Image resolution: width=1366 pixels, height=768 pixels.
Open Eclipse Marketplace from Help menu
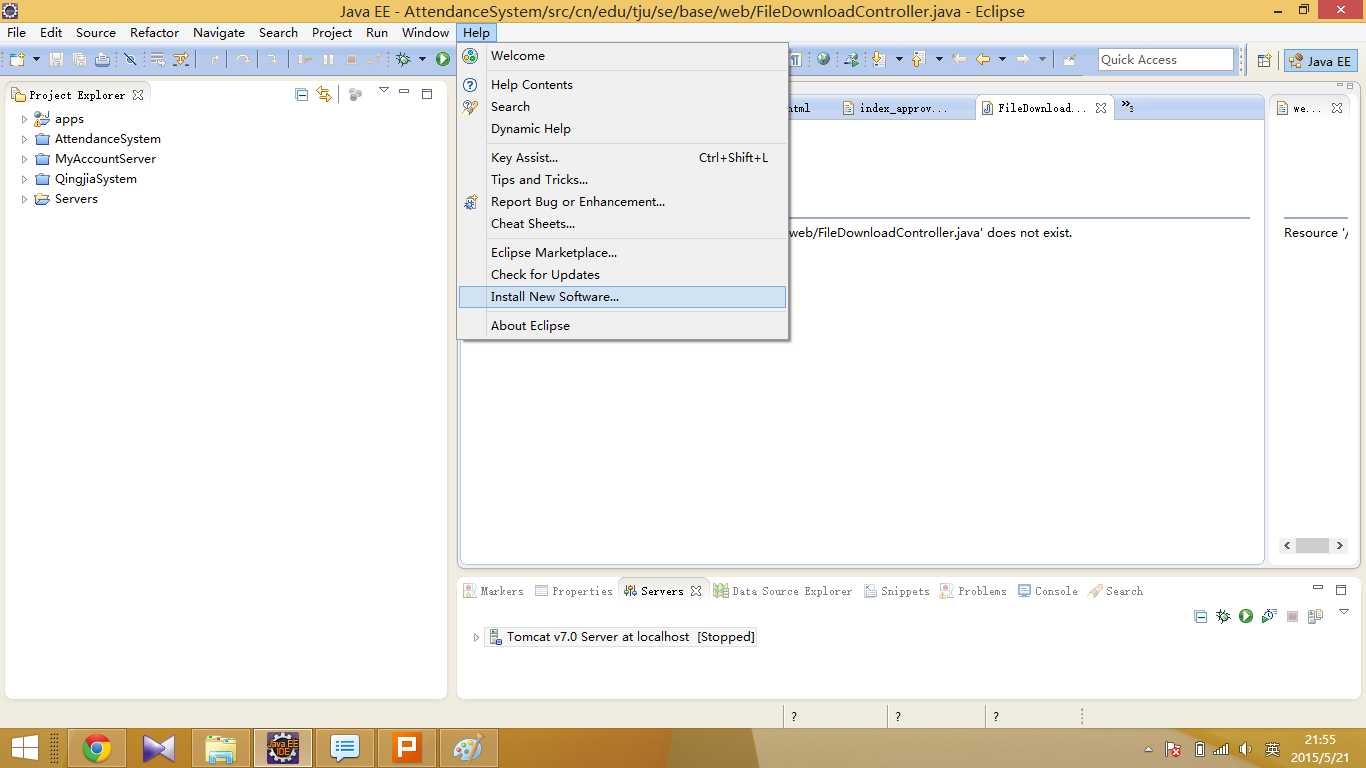(622, 253)
